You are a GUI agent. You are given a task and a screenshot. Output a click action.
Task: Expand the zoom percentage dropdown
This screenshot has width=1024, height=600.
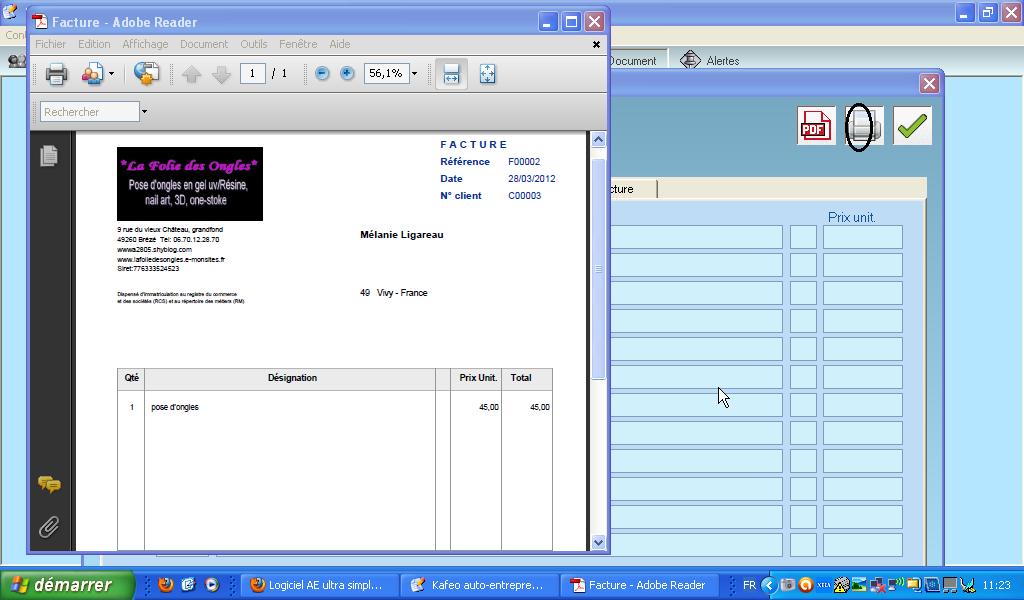click(414, 74)
